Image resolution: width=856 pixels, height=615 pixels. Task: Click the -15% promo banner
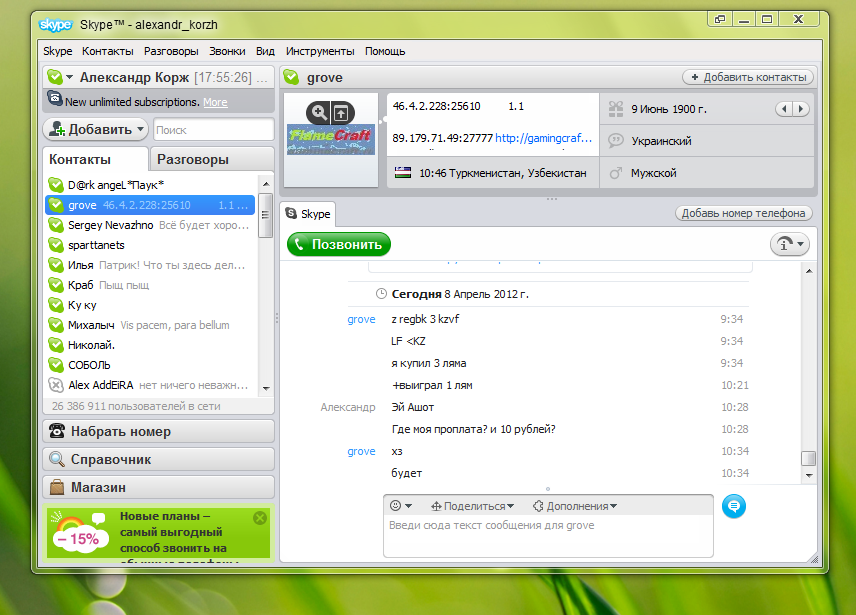[158, 533]
